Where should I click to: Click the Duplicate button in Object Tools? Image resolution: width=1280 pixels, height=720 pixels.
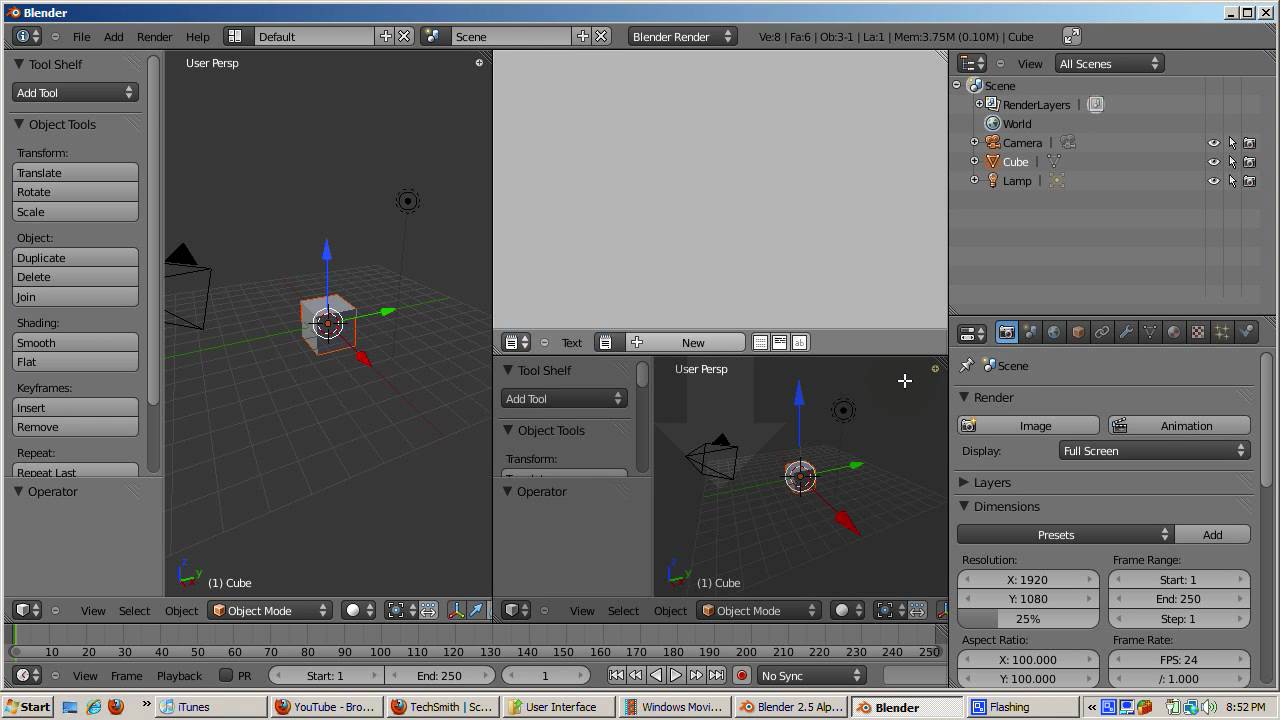pyautogui.click(x=75, y=258)
